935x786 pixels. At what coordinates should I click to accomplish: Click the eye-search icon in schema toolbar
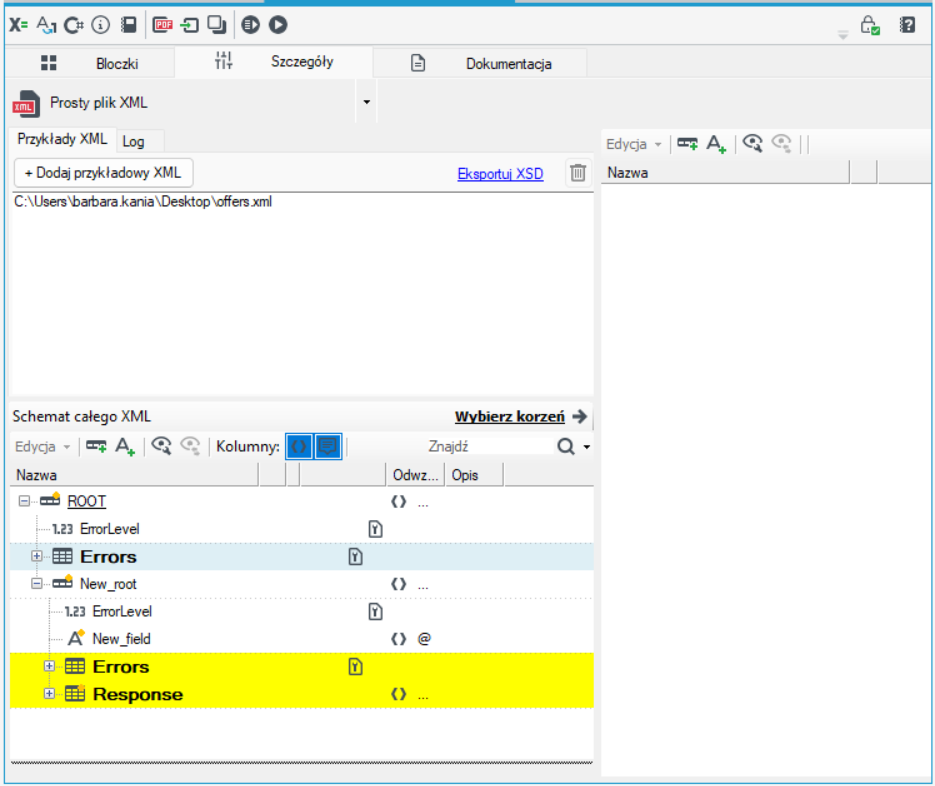tap(161, 446)
